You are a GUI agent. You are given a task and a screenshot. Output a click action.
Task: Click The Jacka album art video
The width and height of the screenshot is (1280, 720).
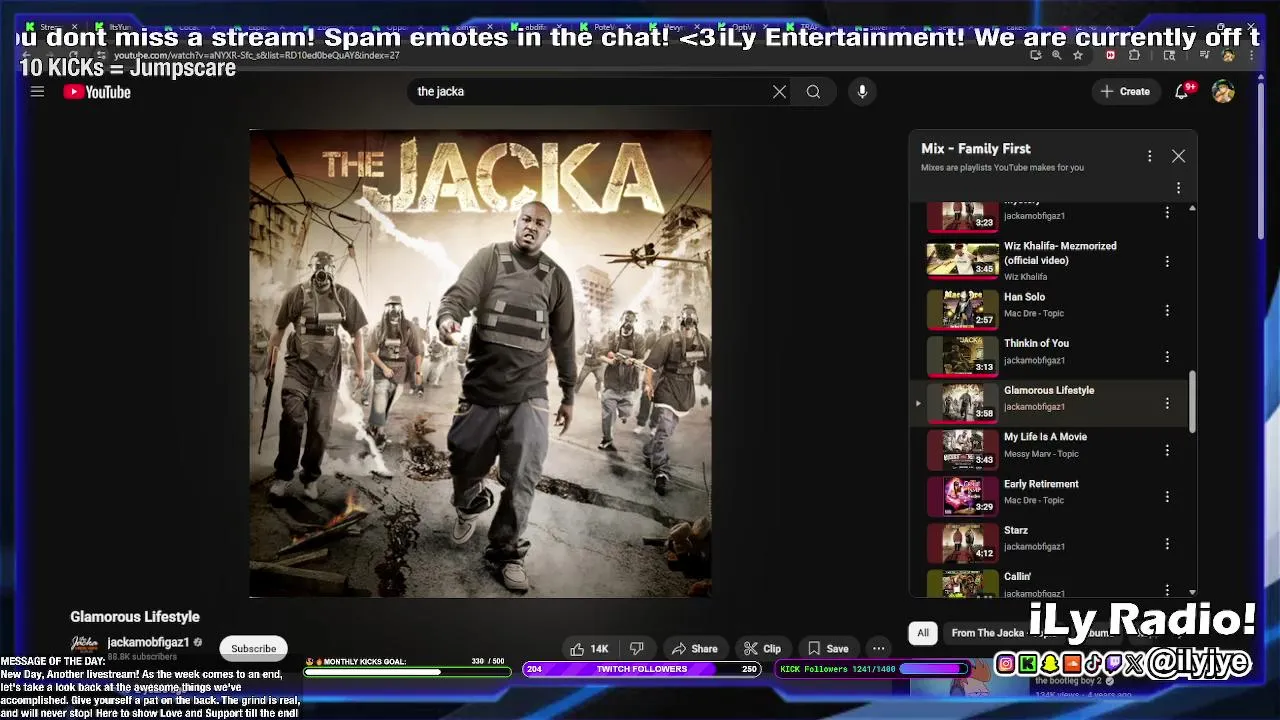point(480,363)
